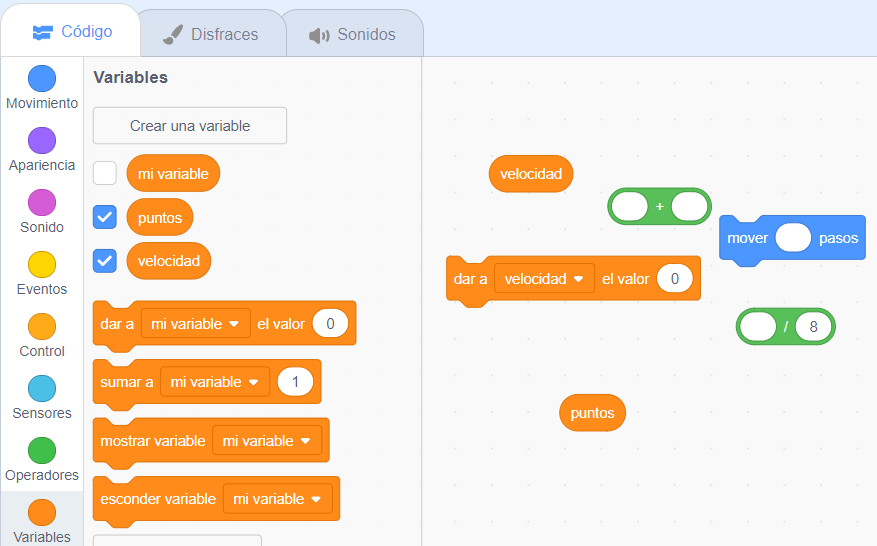
Task: Click the value field containing 8 in division block
Action: [x=813, y=327]
